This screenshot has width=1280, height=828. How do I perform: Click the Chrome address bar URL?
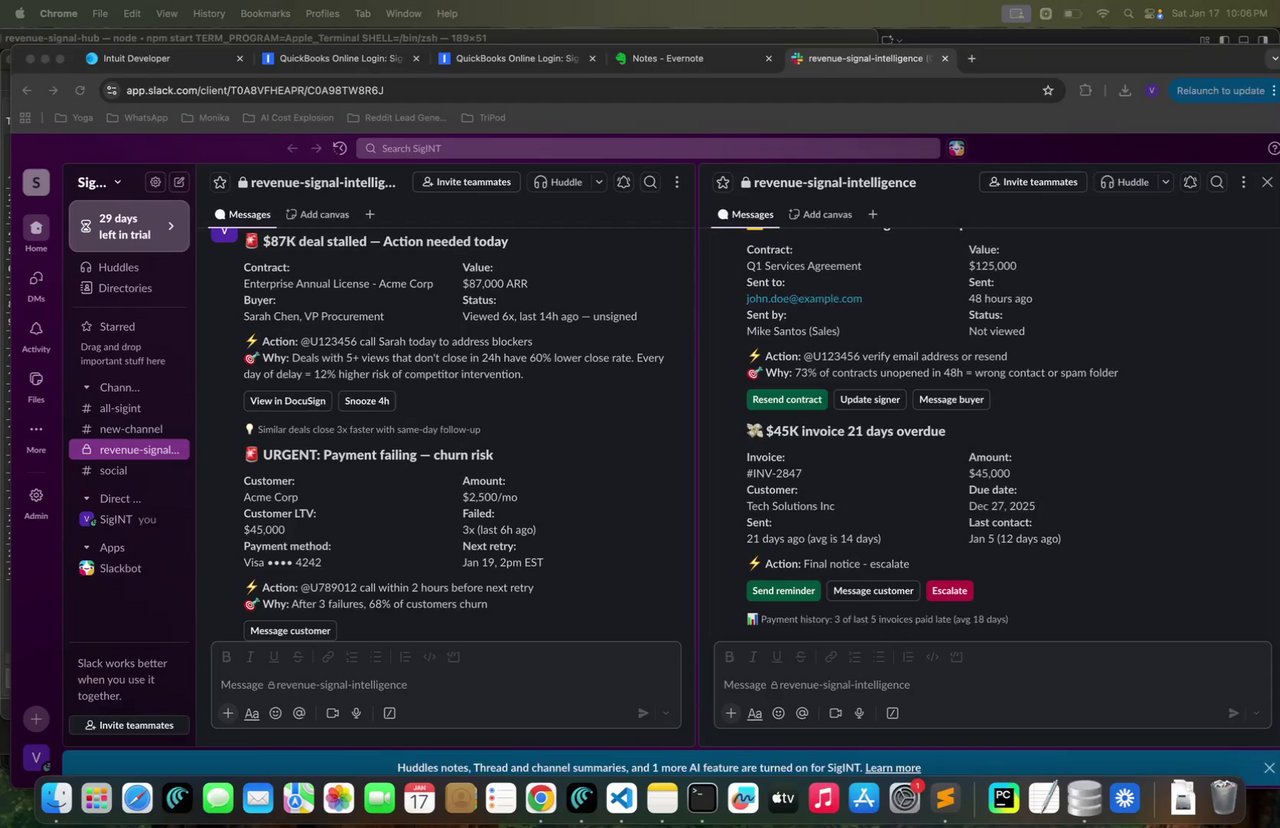[x=255, y=90]
